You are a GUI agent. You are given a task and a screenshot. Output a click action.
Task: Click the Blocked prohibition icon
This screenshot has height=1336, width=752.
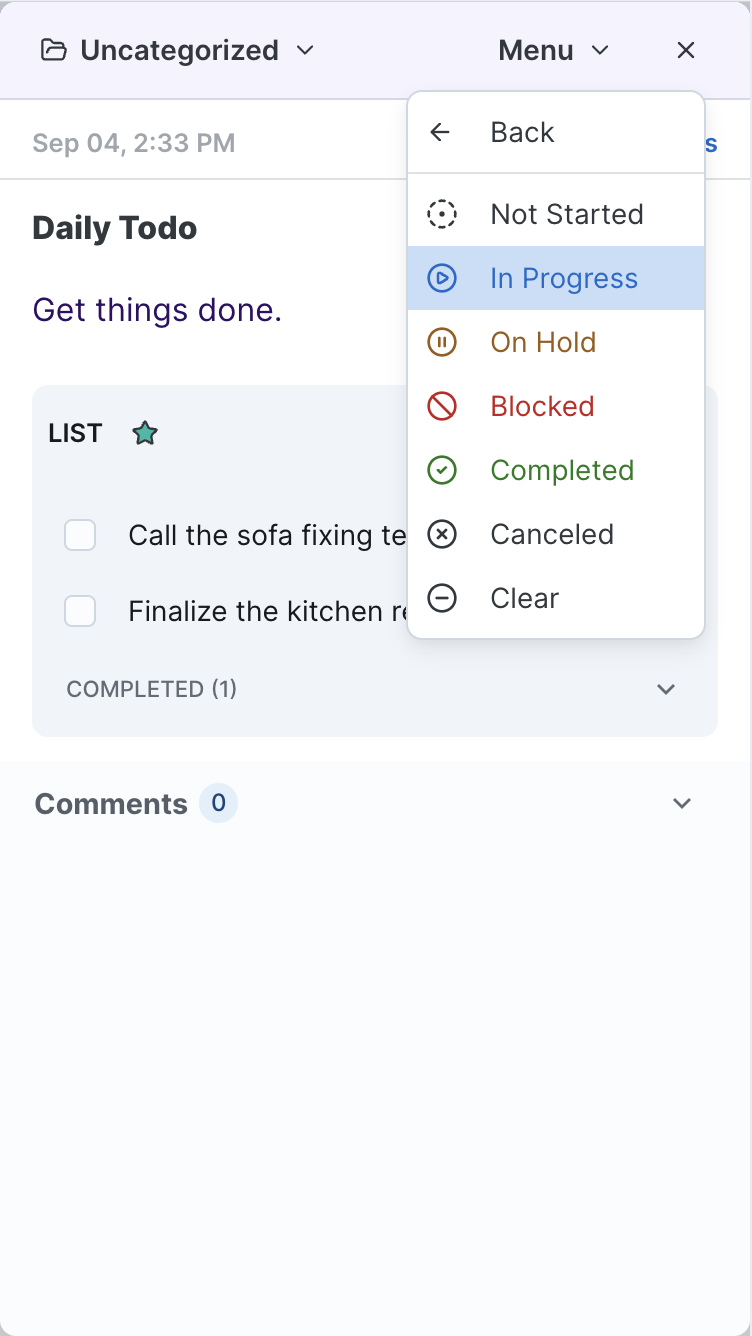point(442,406)
